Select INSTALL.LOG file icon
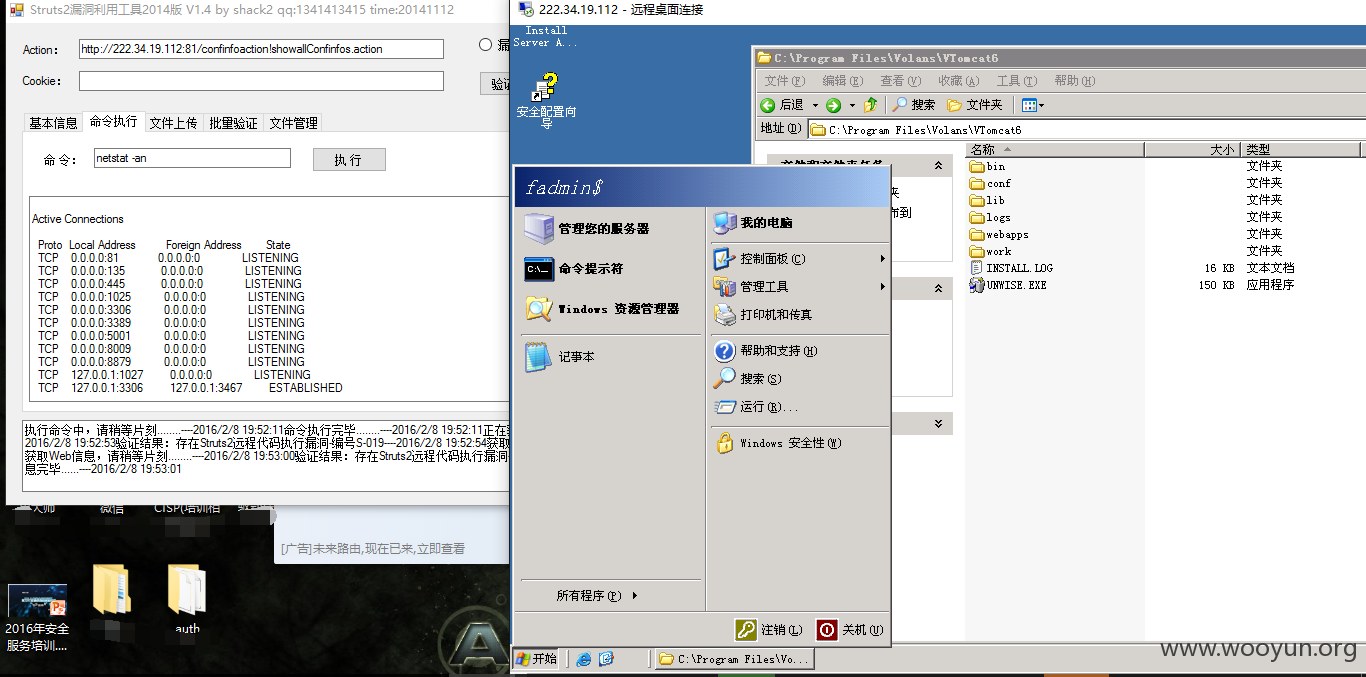 coord(977,268)
